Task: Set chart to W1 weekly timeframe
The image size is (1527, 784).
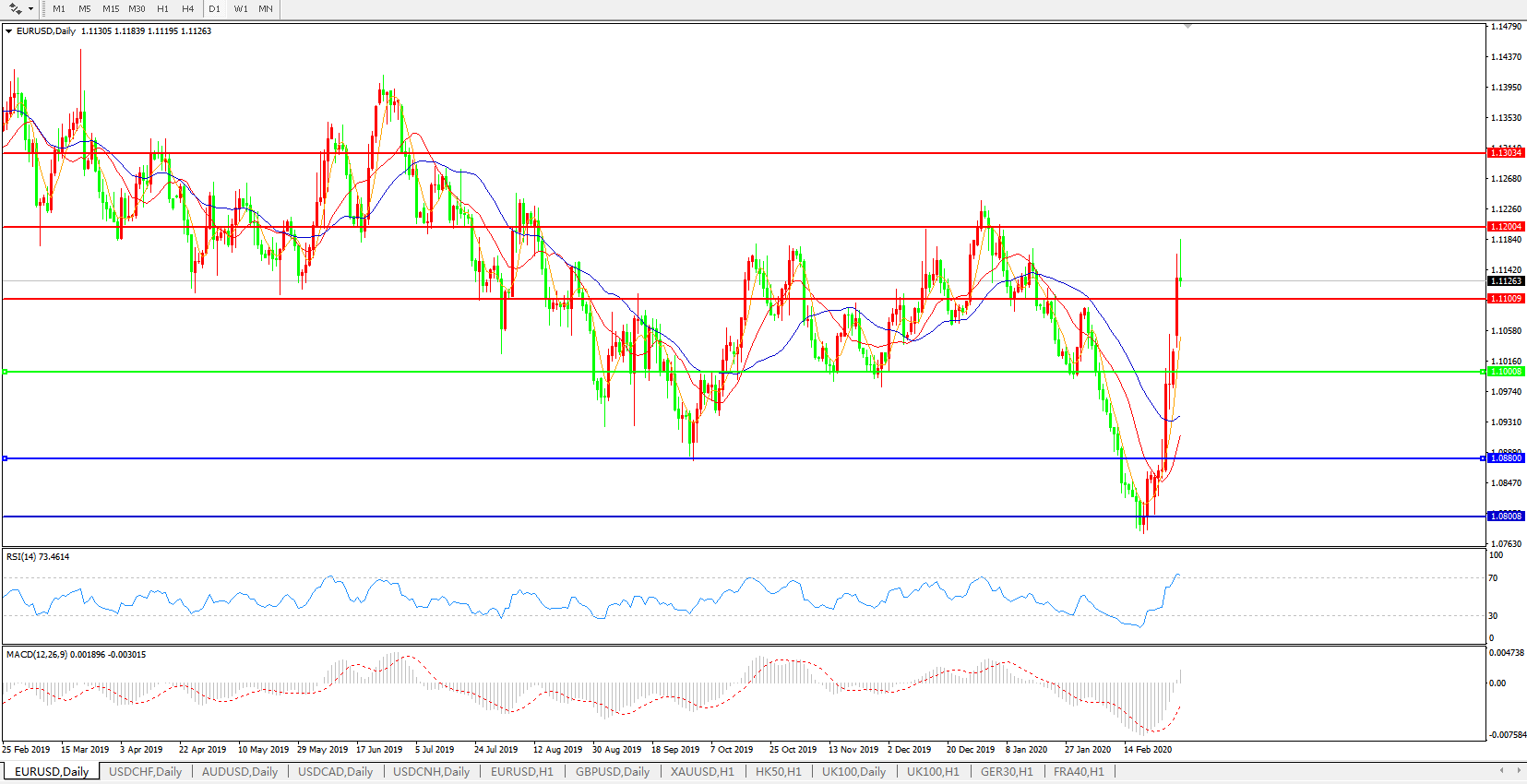Action: (241, 9)
